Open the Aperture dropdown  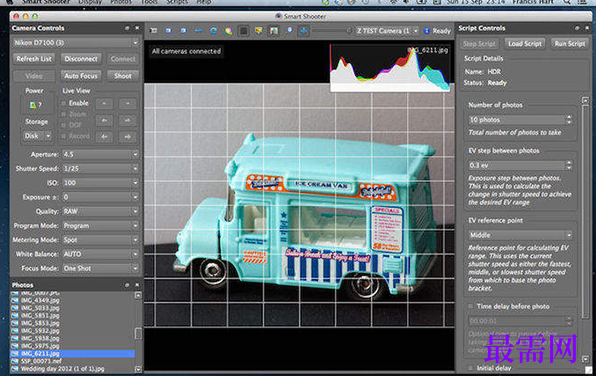click(x=101, y=155)
